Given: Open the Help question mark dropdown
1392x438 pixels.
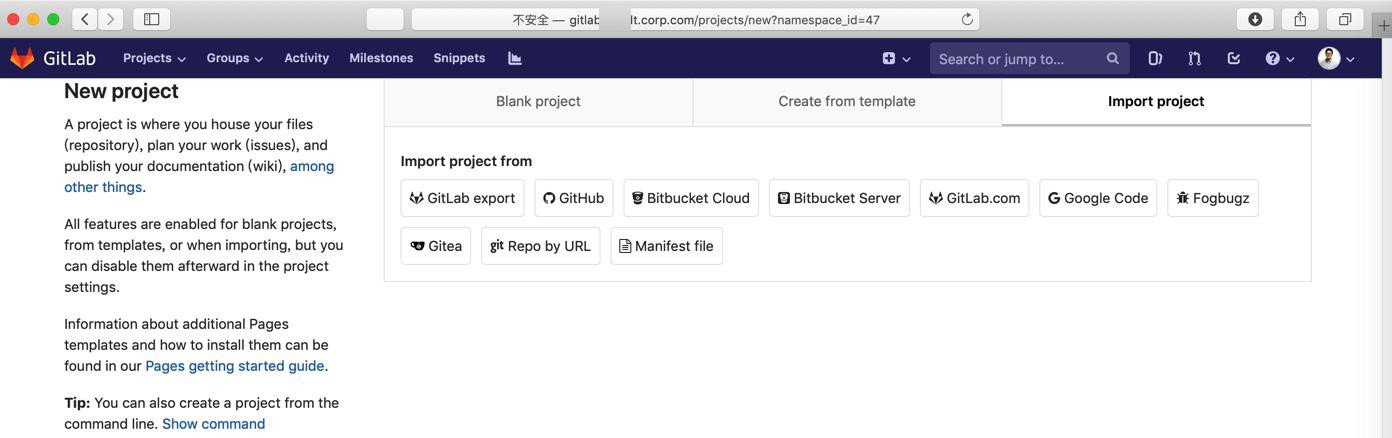Looking at the screenshot, I should point(1279,59).
